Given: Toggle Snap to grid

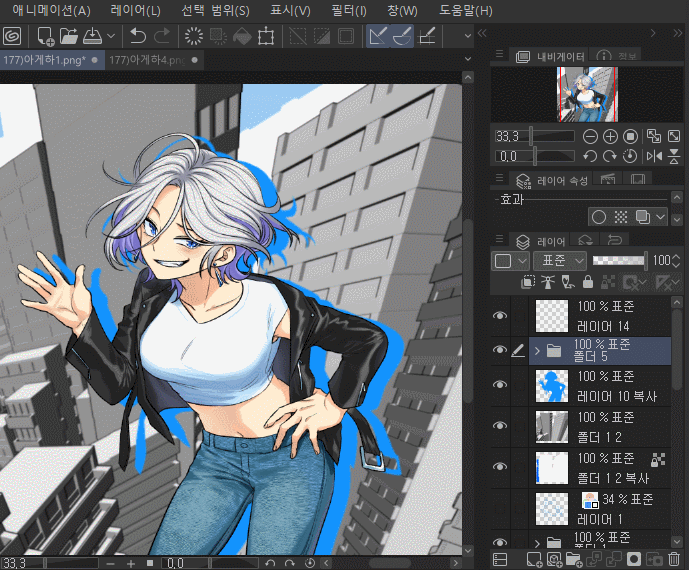Looking at the screenshot, I should [426, 36].
